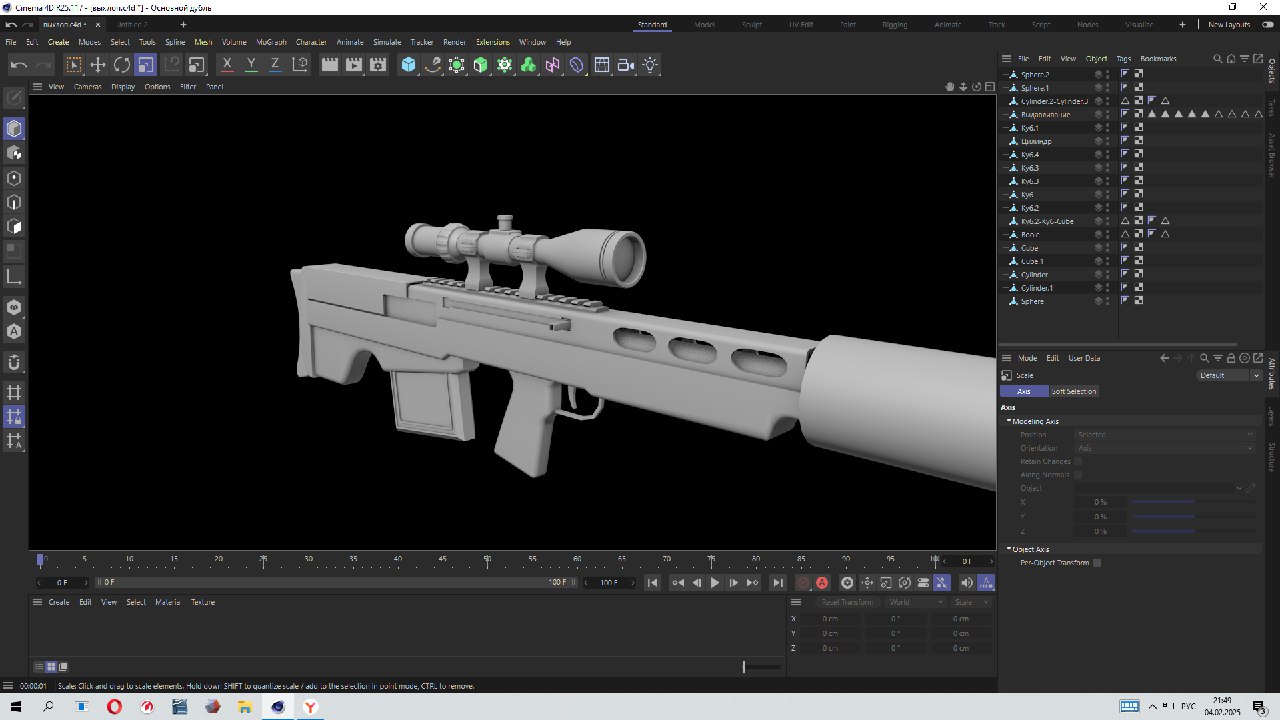Image resolution: width=1280 pixels, height=720 pixels.
Task: Open the World coordinate system dropdown
Action: pos(915,602)
